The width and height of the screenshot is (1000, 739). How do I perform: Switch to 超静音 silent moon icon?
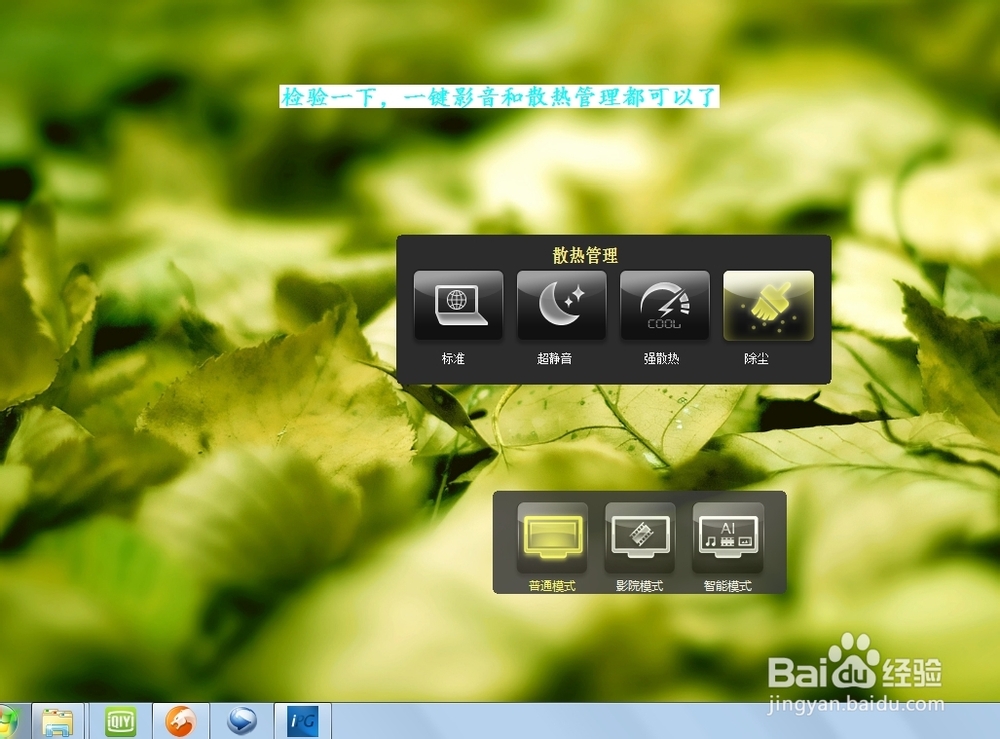(x=561, y=305)
